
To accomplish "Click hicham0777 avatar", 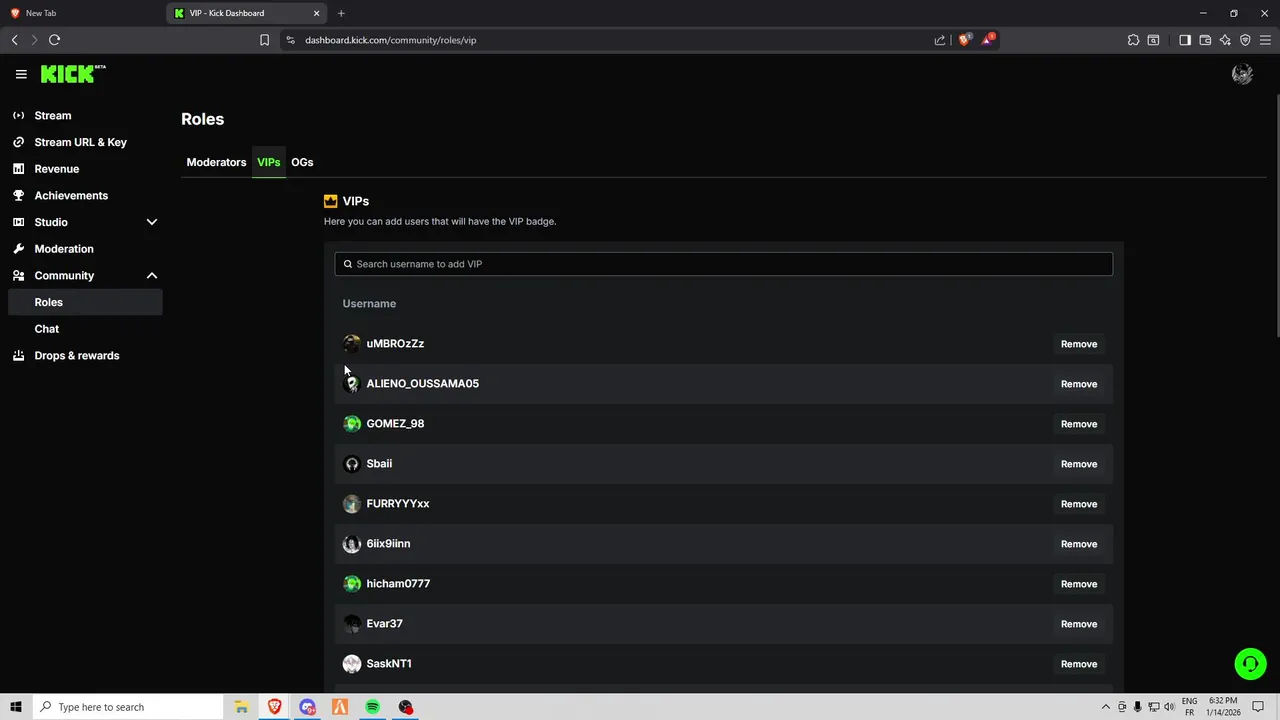I will tap(352, 584).
